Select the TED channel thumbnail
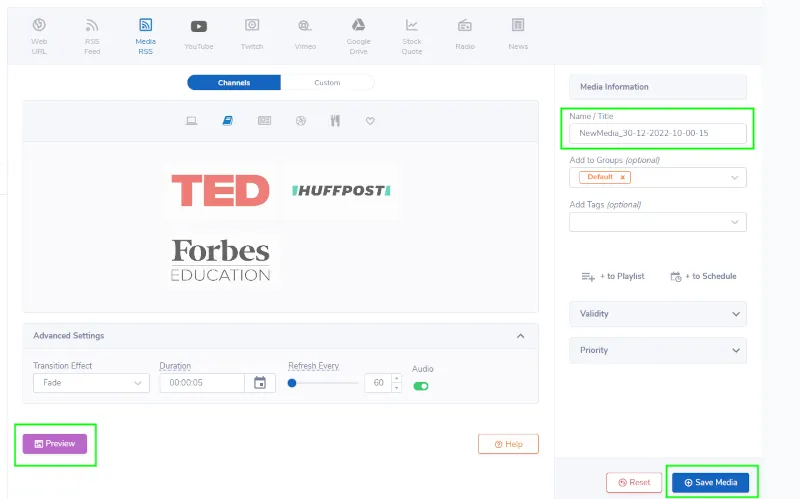Viewport: 800px width, 499px height. [220, 190]
